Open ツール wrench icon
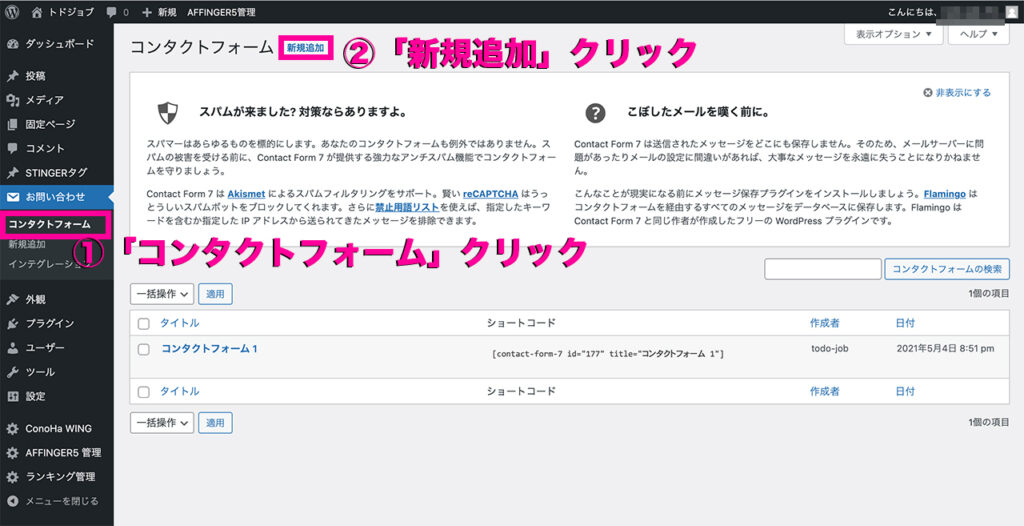This screenshot has width=1024, height=526. tap(12, 372)
